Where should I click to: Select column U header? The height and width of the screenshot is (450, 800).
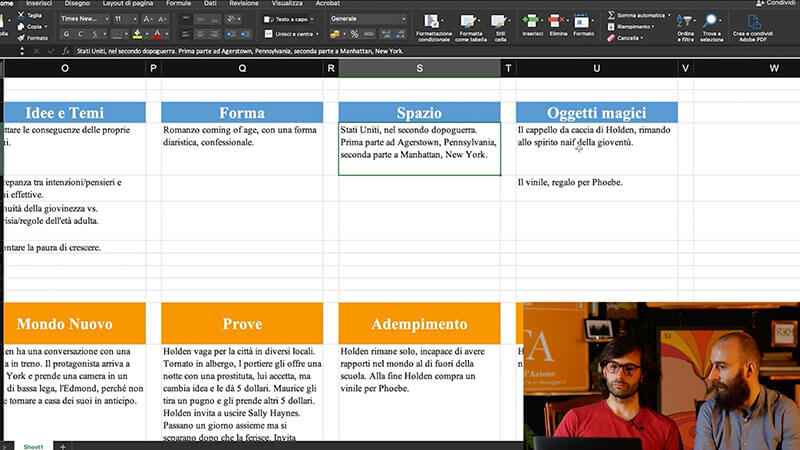click(596, 68)
